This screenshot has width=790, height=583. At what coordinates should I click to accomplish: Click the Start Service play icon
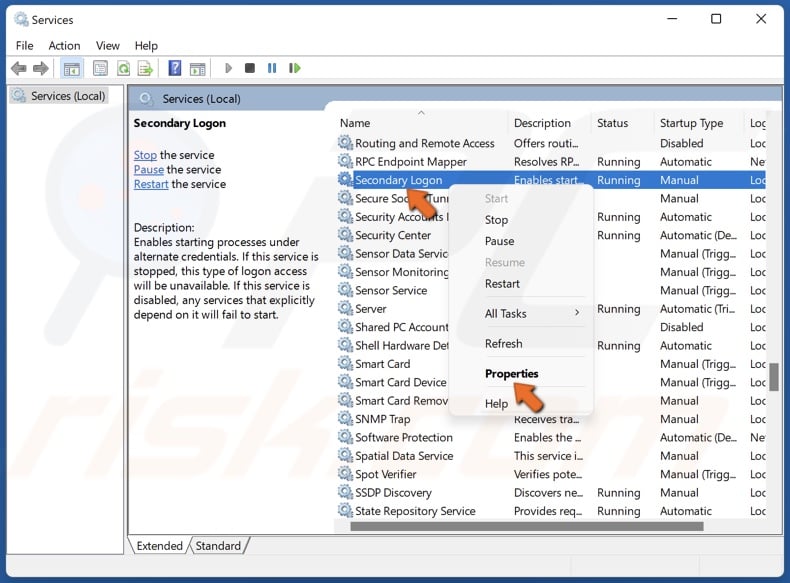click(228, 68)
